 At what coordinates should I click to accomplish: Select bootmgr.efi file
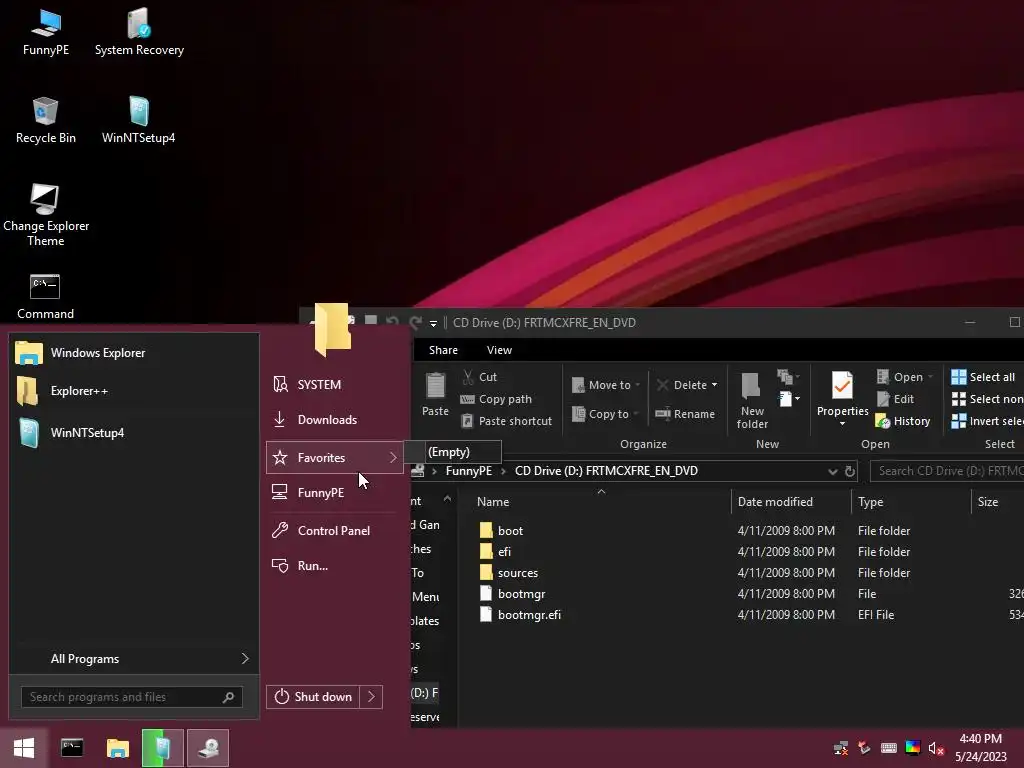(x=520, y=615)
